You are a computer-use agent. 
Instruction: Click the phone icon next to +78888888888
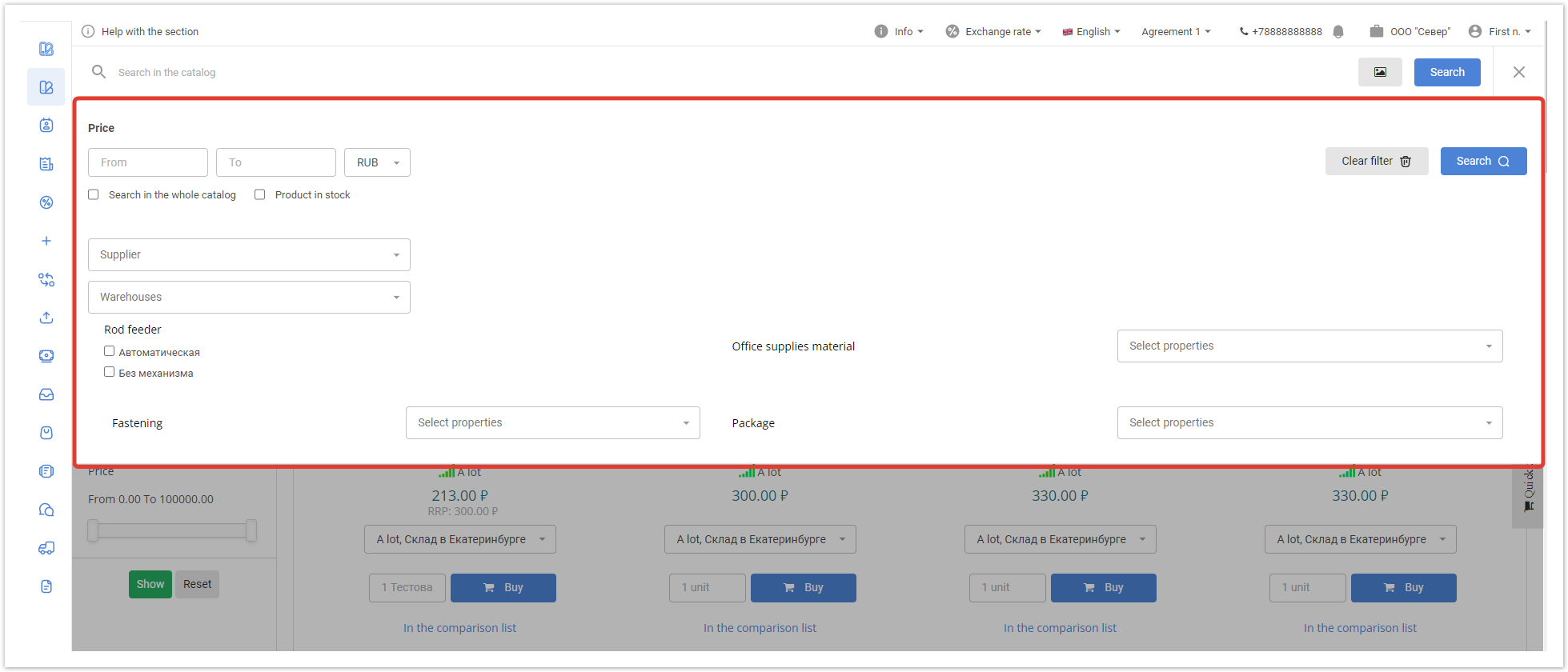point(1244,32)
